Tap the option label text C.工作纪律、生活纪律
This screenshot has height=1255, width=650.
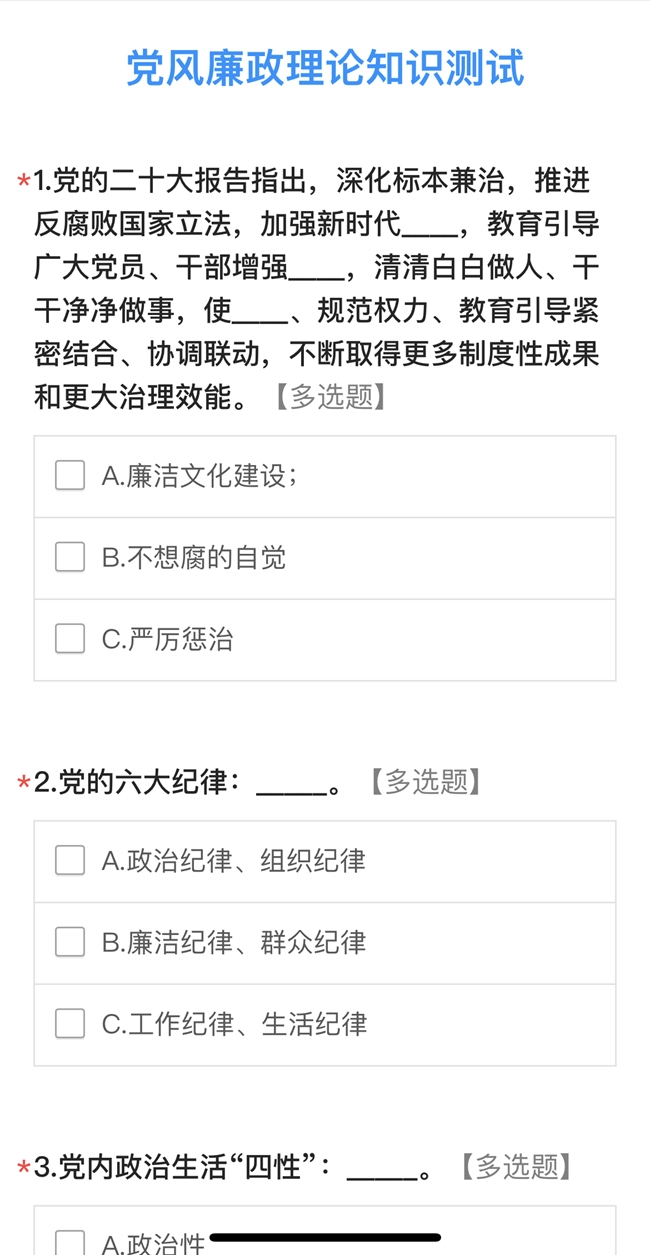click(x=234, y=1023)
